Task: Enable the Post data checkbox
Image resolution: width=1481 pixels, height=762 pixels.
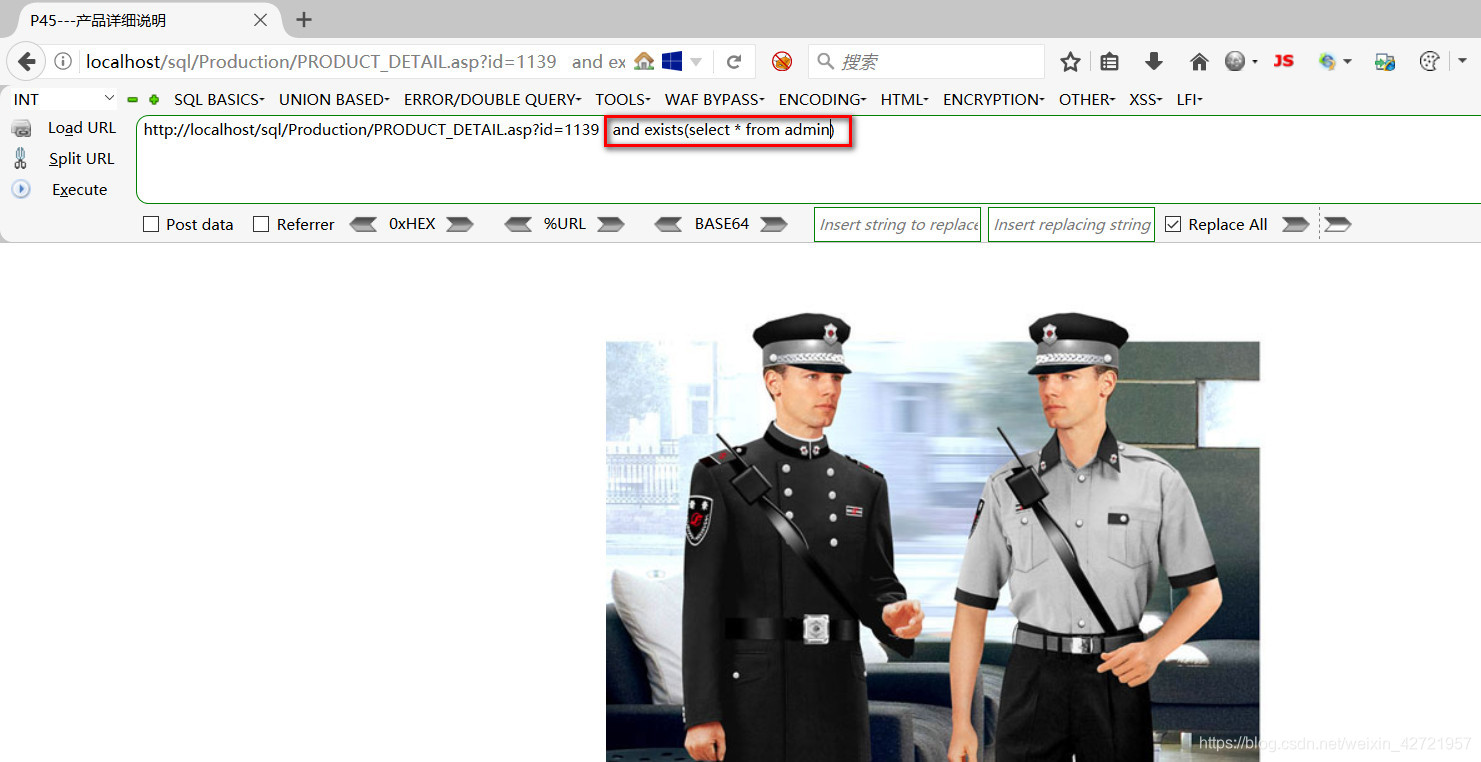Action: click(x=151, y=224)
